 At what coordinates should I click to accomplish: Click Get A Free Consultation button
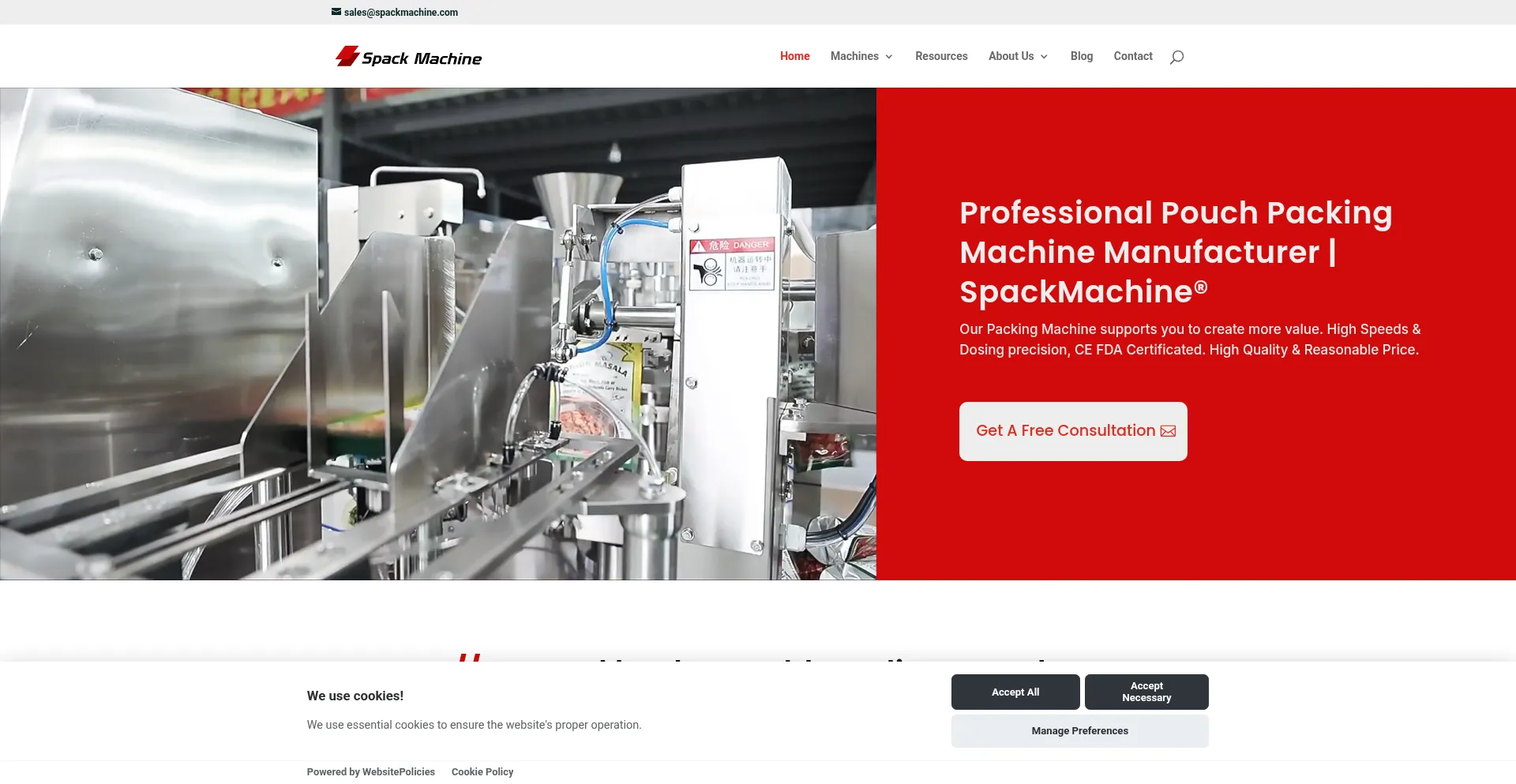tap(1073, 431)
